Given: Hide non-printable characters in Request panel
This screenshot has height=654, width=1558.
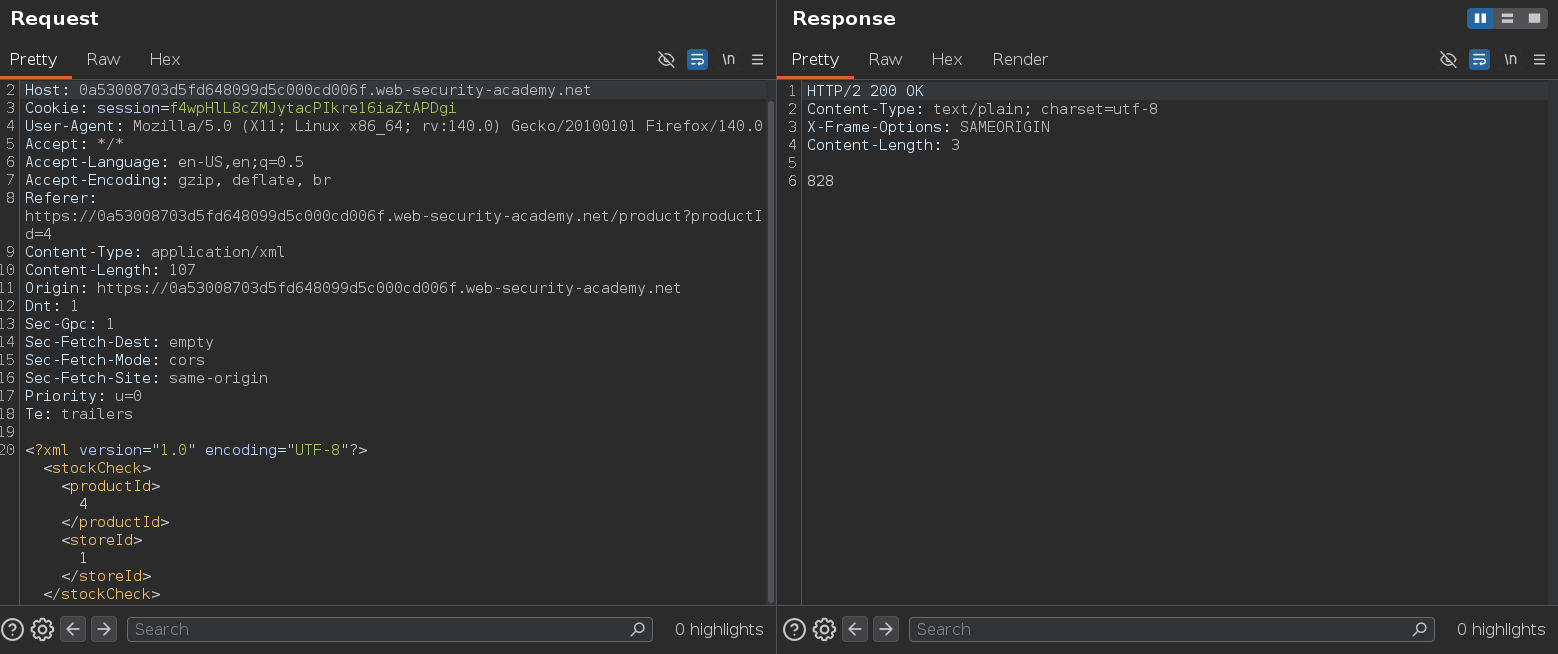Looking at the screenshot, I should pos(666,59).
